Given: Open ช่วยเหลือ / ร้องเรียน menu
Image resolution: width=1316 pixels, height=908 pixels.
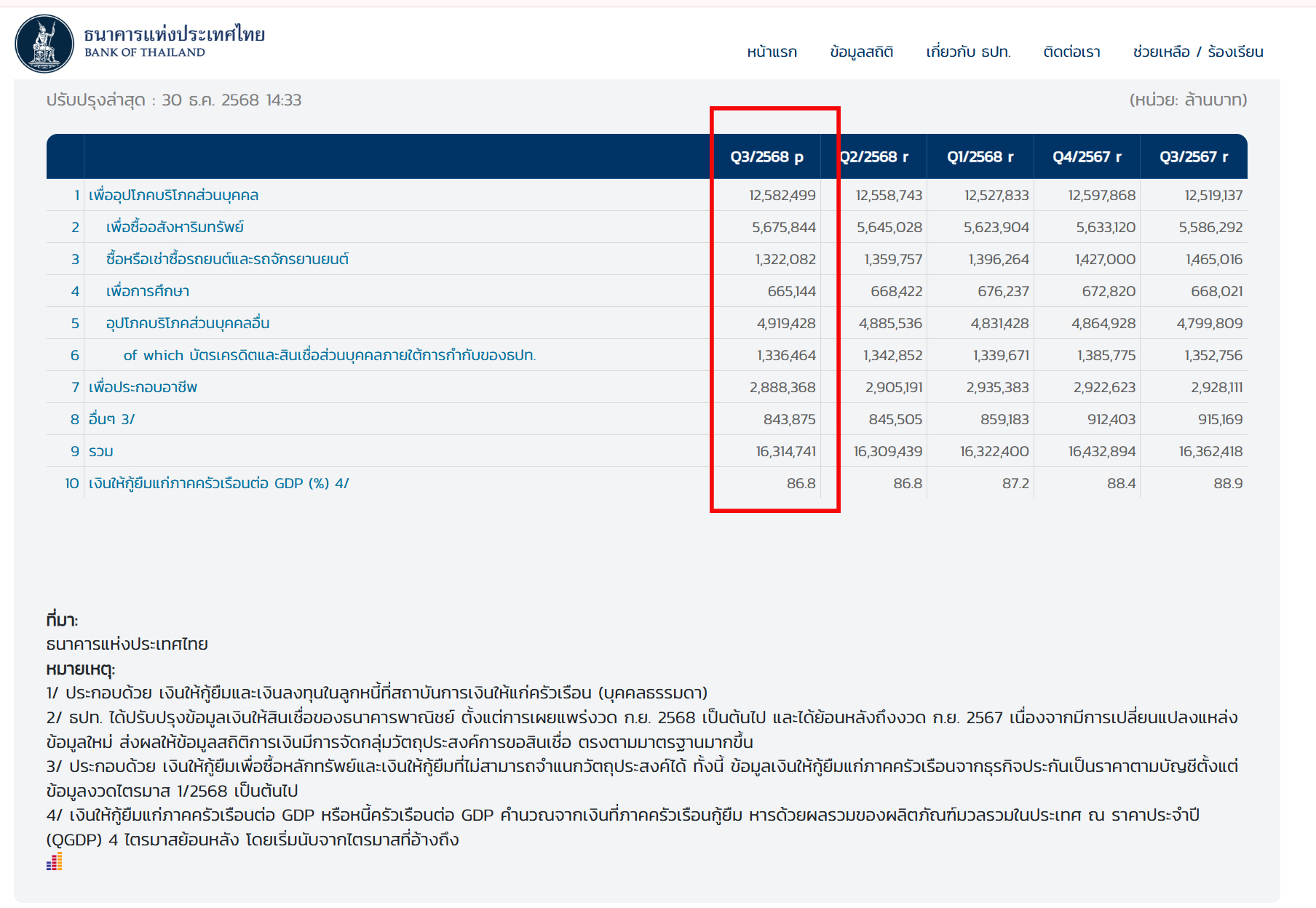Looking at the screenshot, I should [x=1197, y=52].
